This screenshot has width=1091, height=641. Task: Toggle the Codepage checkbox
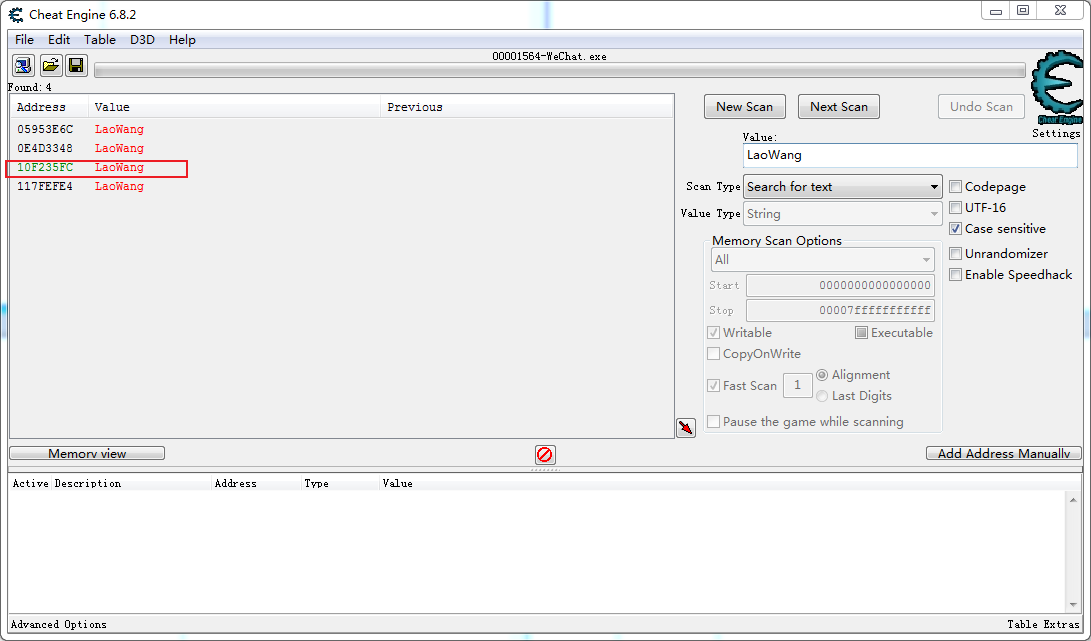click(956, 187)
